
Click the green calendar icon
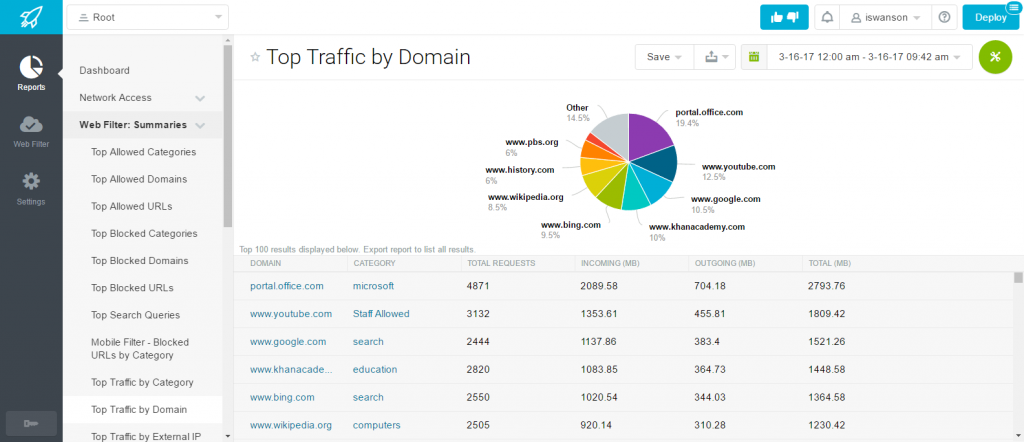[x=754, y=57]
